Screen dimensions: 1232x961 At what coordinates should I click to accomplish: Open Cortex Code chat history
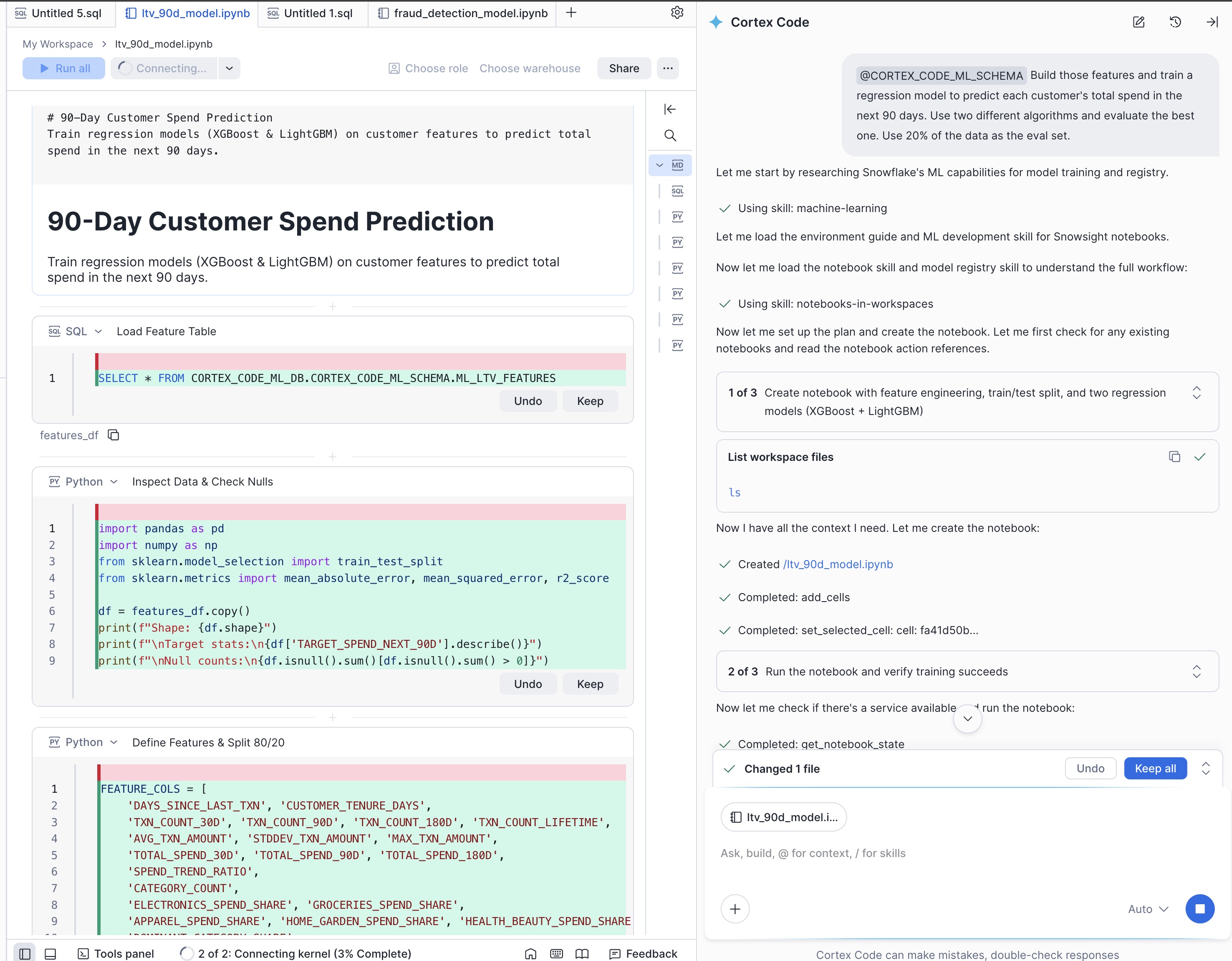[1175, 22]
